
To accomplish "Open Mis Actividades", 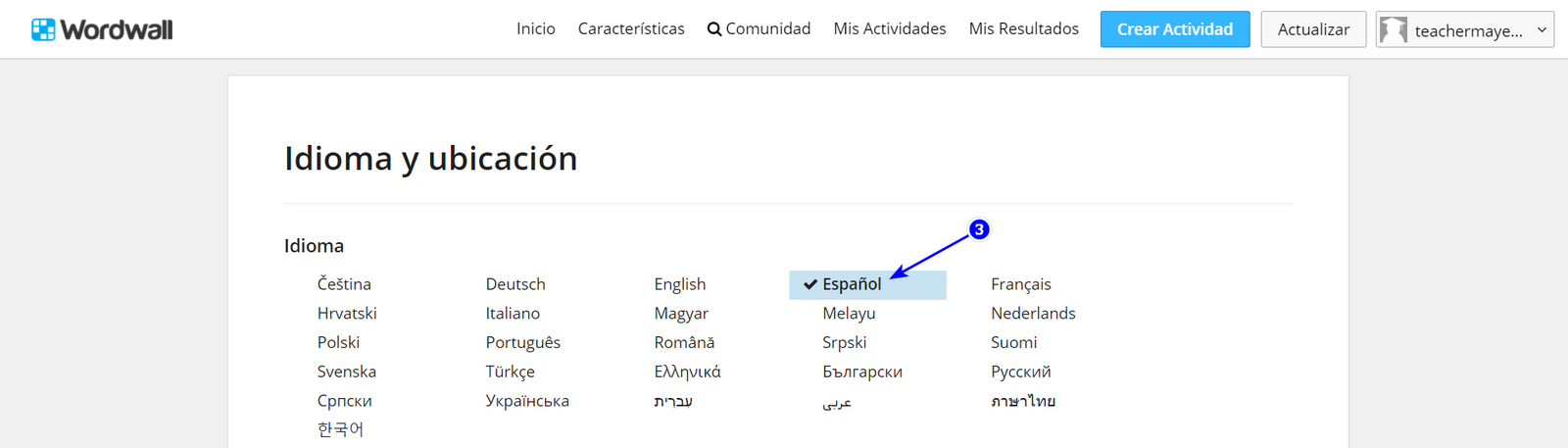I will [889, 29].
